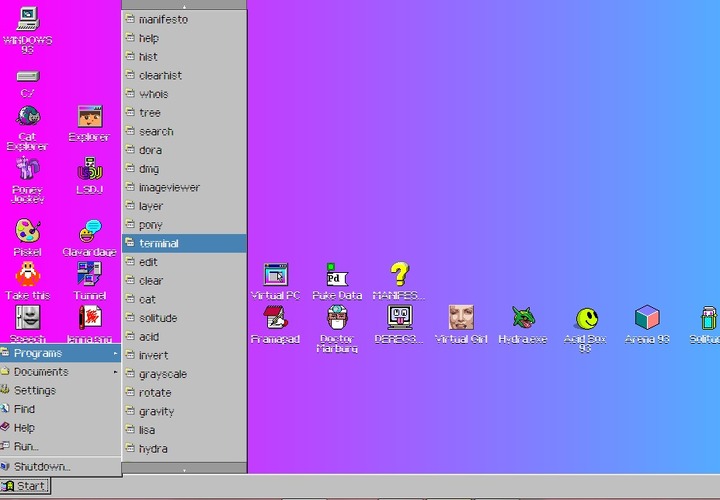Select help in the programs list
Screen dimensions: 720x500
[184, 38]
